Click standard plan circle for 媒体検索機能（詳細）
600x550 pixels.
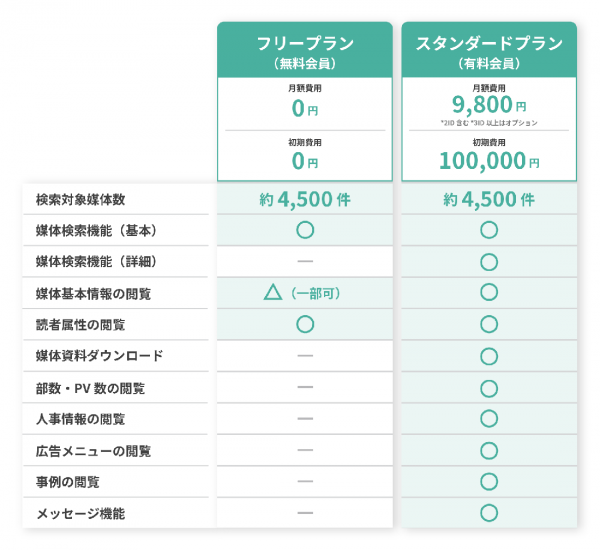tap(489, 262)
